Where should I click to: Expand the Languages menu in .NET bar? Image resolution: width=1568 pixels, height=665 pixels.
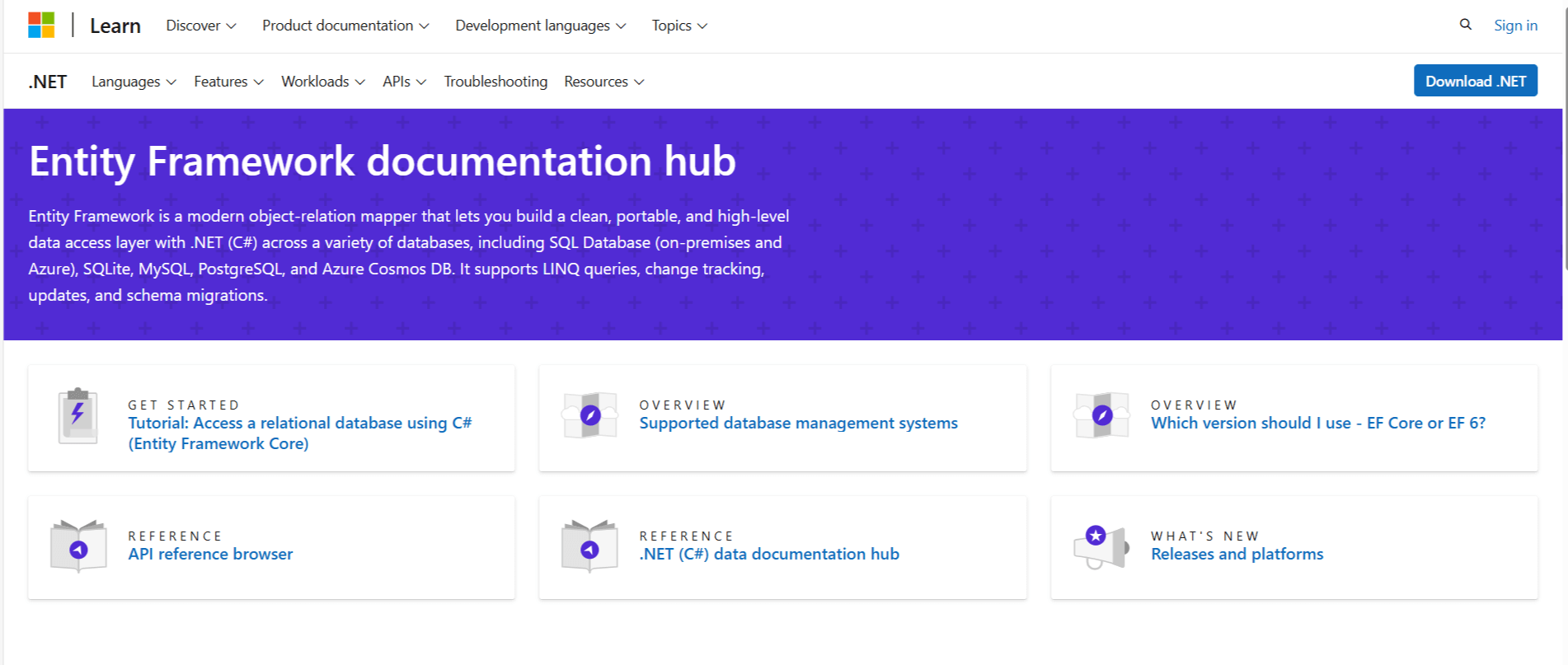click(x=134, y=82)
